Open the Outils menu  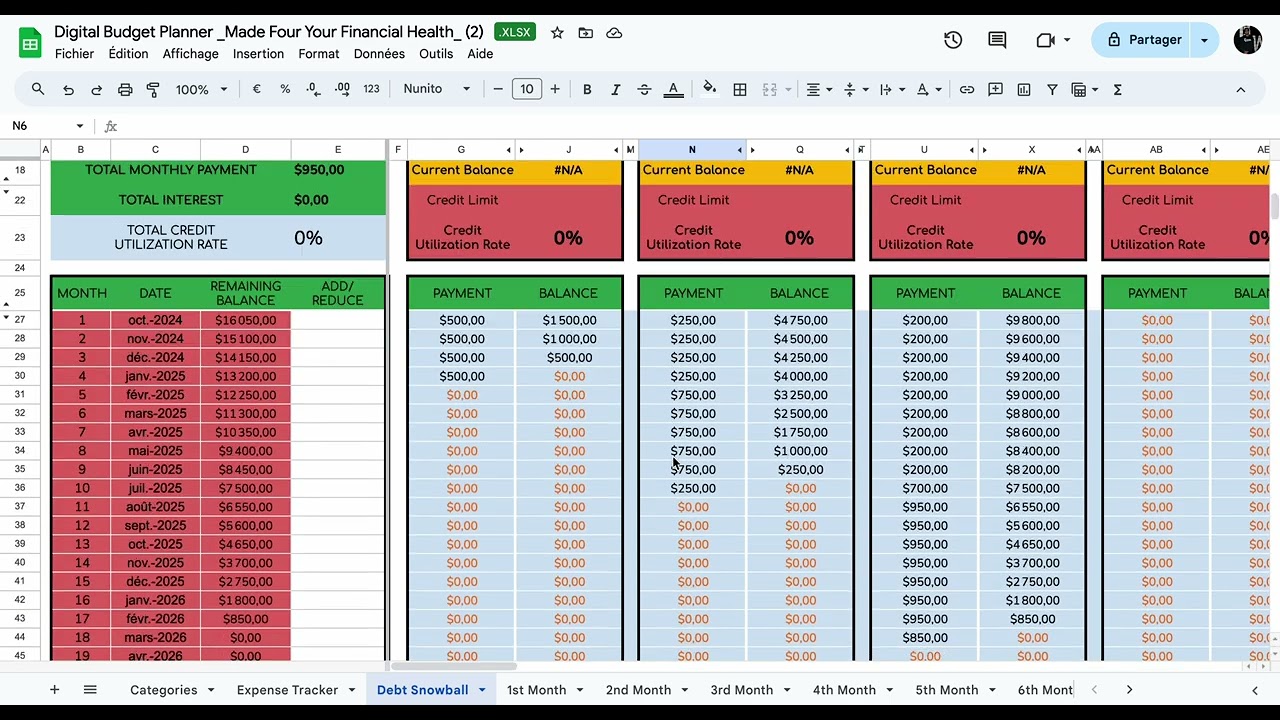[x=436, y=54]
